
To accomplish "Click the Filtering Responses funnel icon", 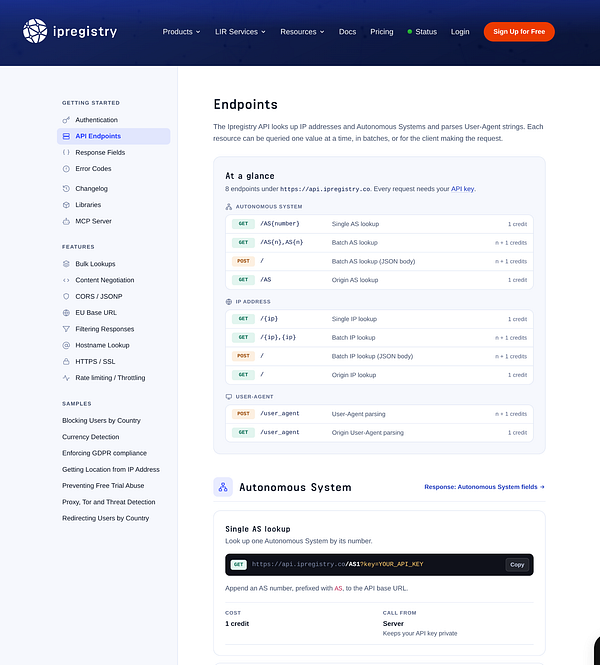I will tap(66, 329).
